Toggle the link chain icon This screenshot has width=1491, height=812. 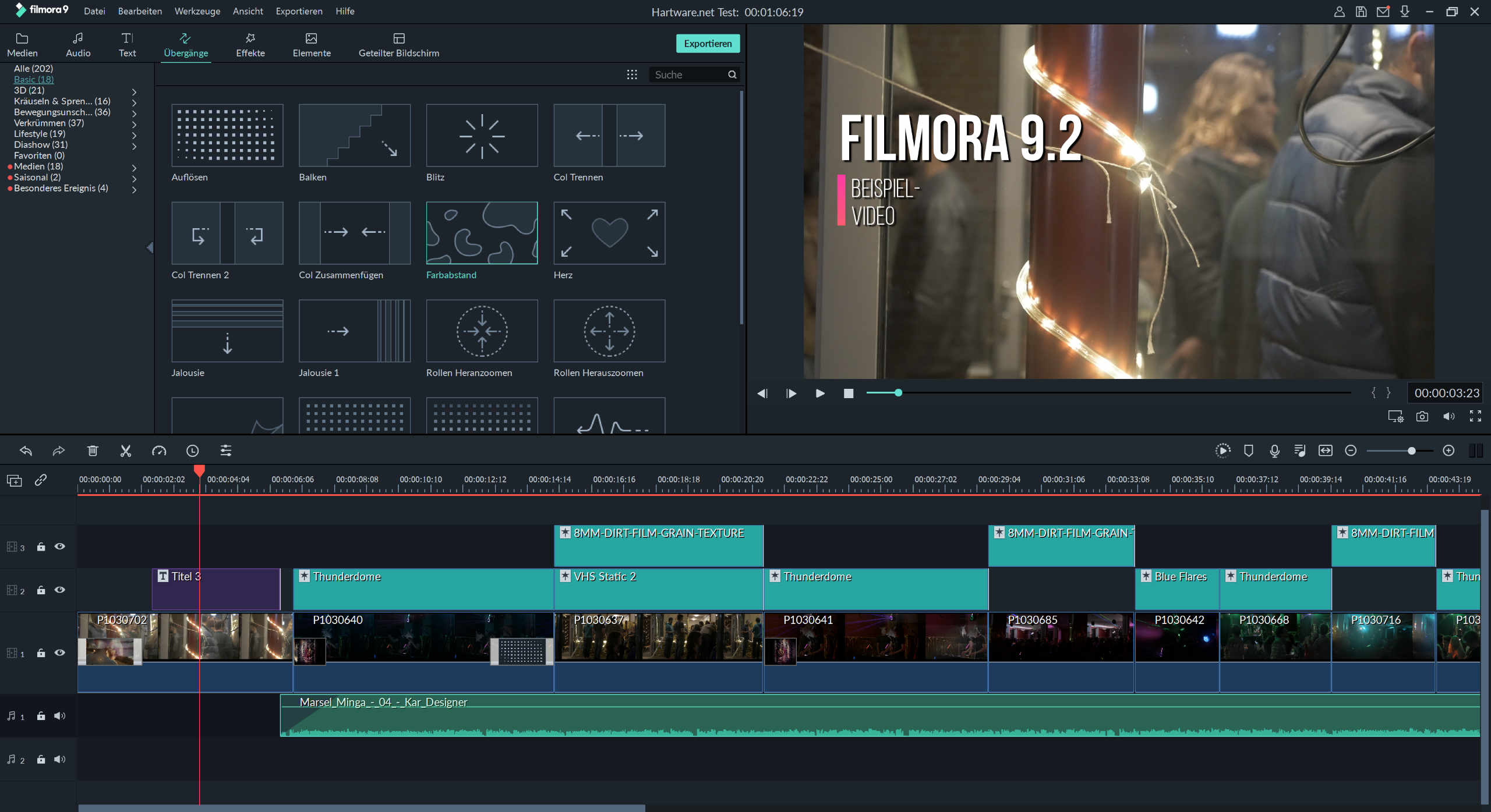[x=40, y=480]
